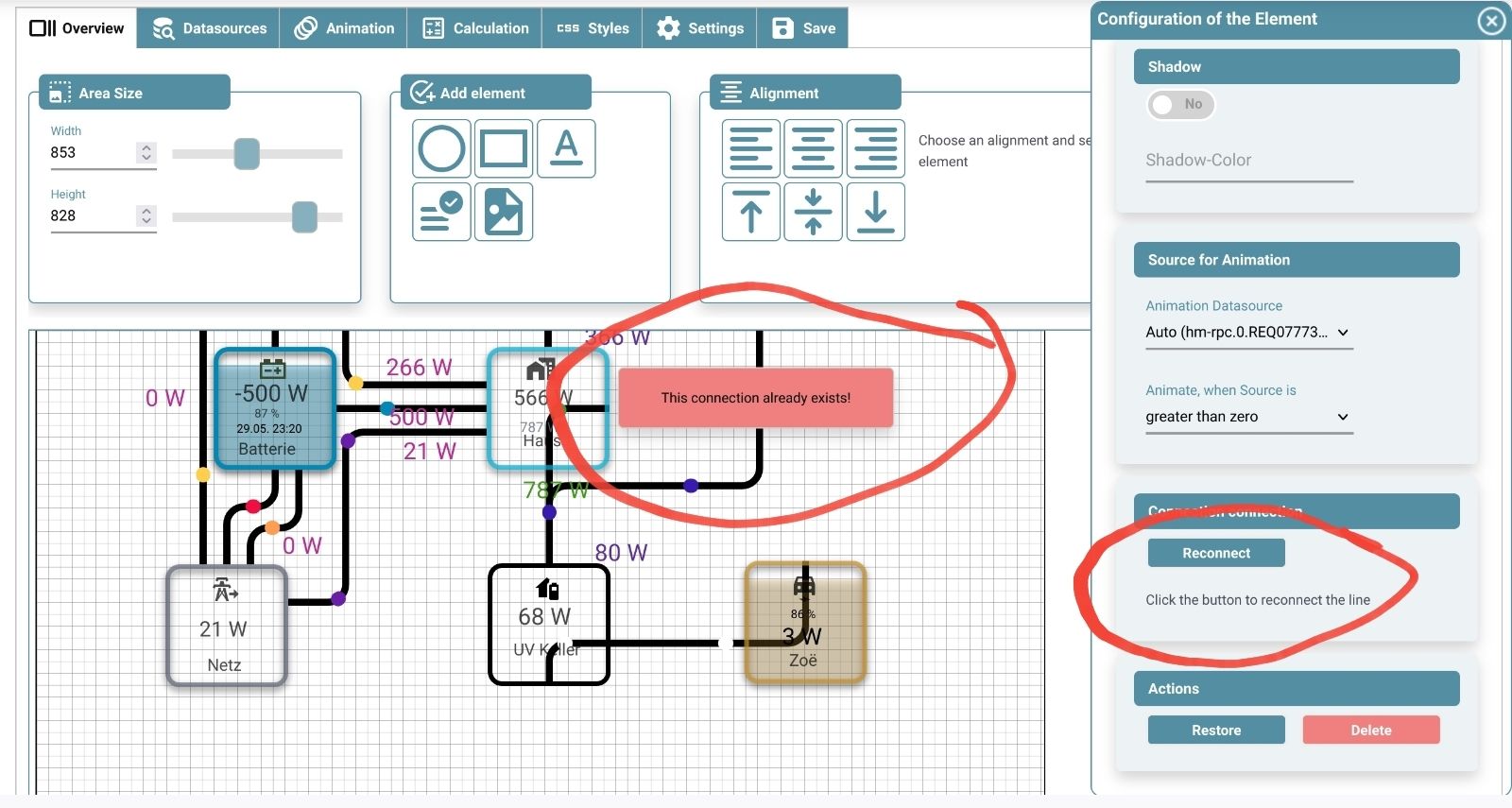Open the Animation Datasource dropdown
This screenshot has height=808, width=1512.
tap(1248, 333)
